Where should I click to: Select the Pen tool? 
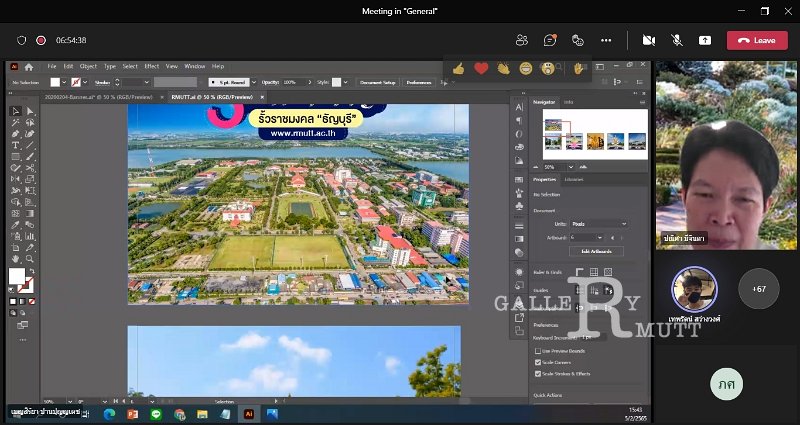(16, 134)
